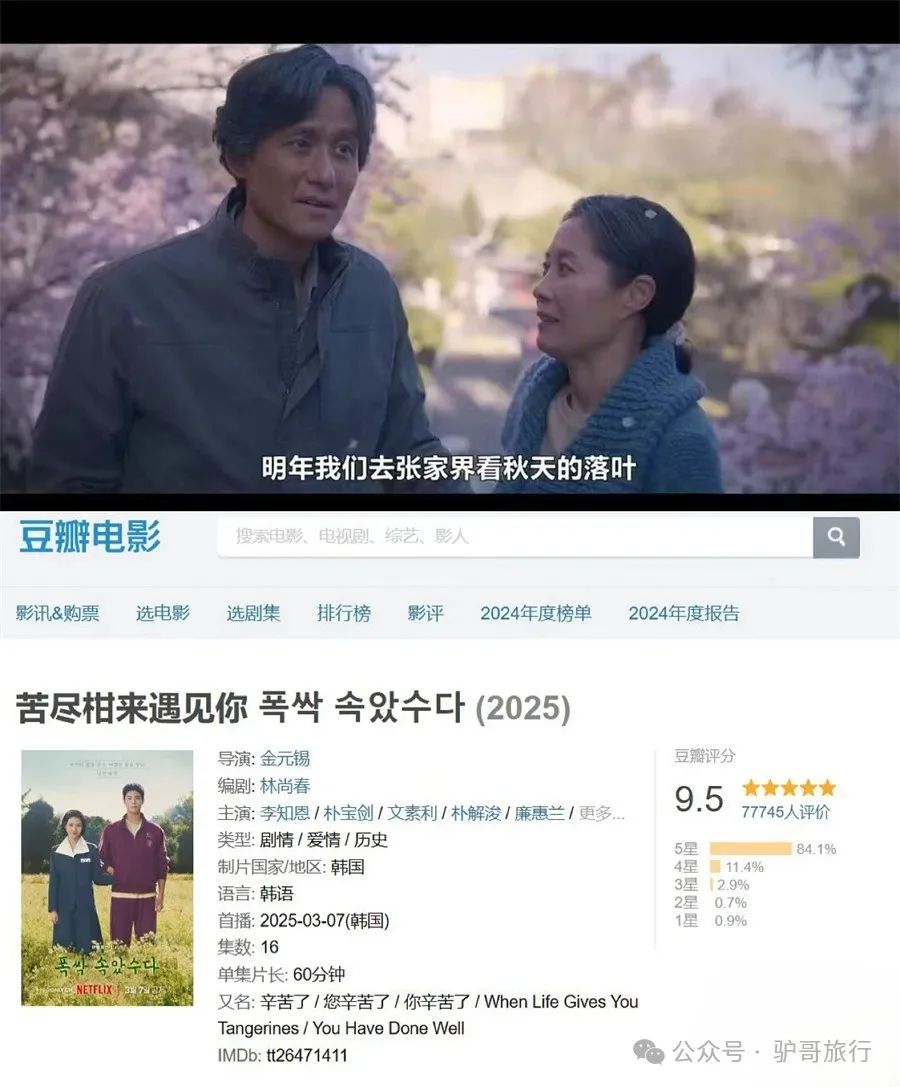Open director 金元锡's page

285,758
